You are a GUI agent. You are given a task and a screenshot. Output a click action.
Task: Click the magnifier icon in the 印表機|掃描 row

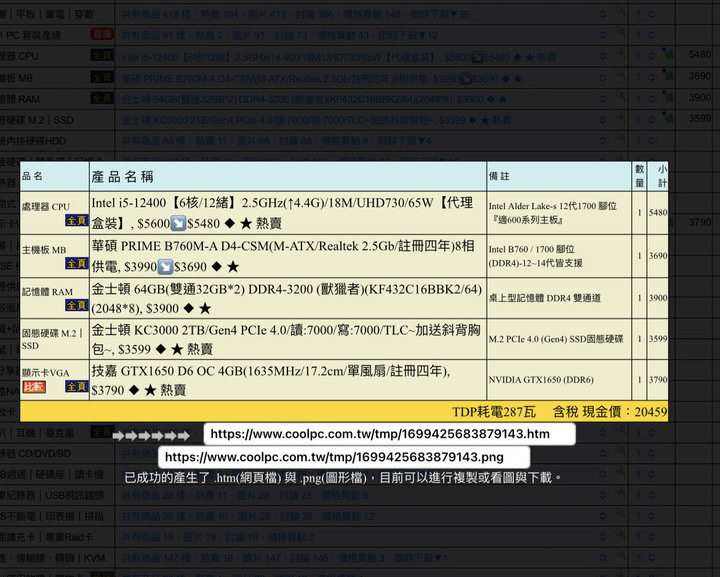point(620,514)
